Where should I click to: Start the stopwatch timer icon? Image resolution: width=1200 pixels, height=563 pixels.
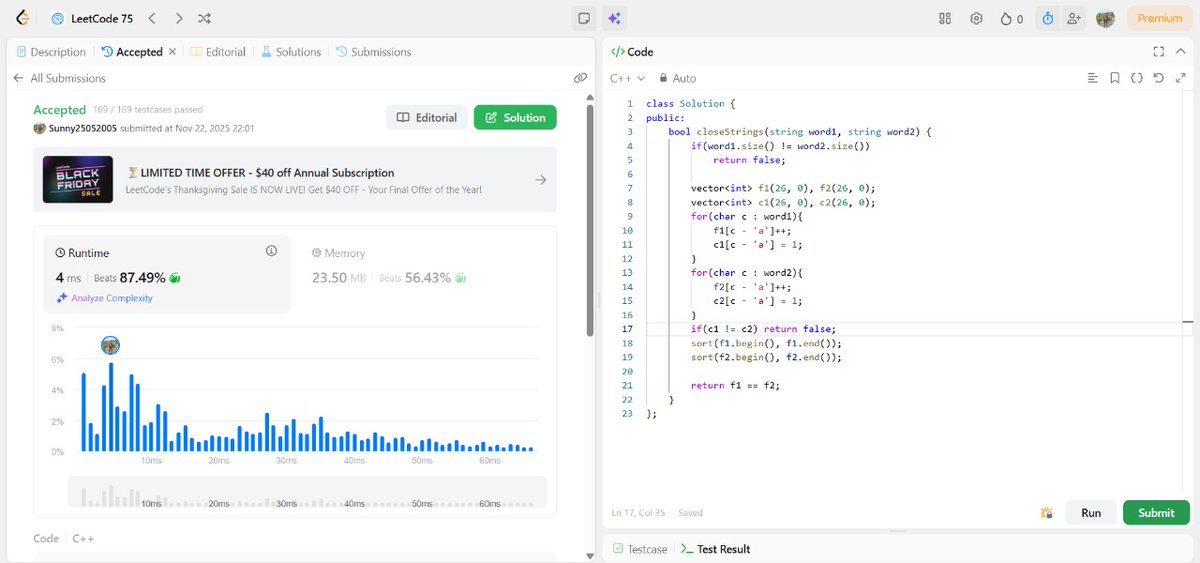(x=1047, y=18)
